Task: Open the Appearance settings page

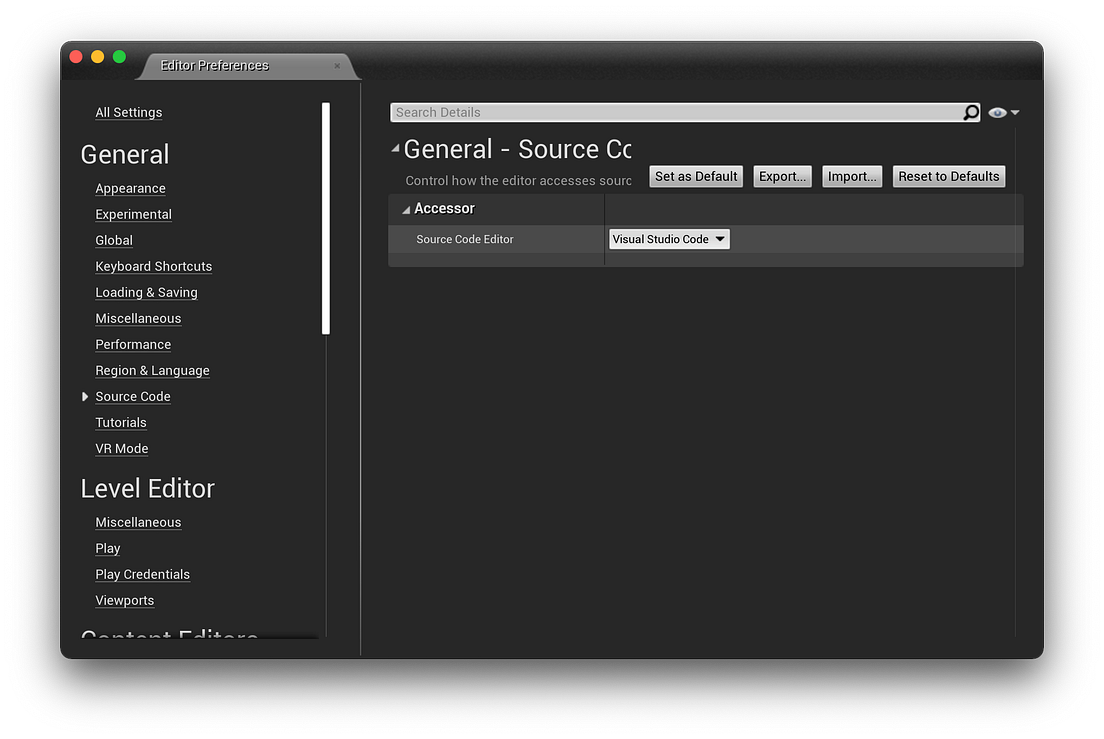Action: [x=130, y=188]
